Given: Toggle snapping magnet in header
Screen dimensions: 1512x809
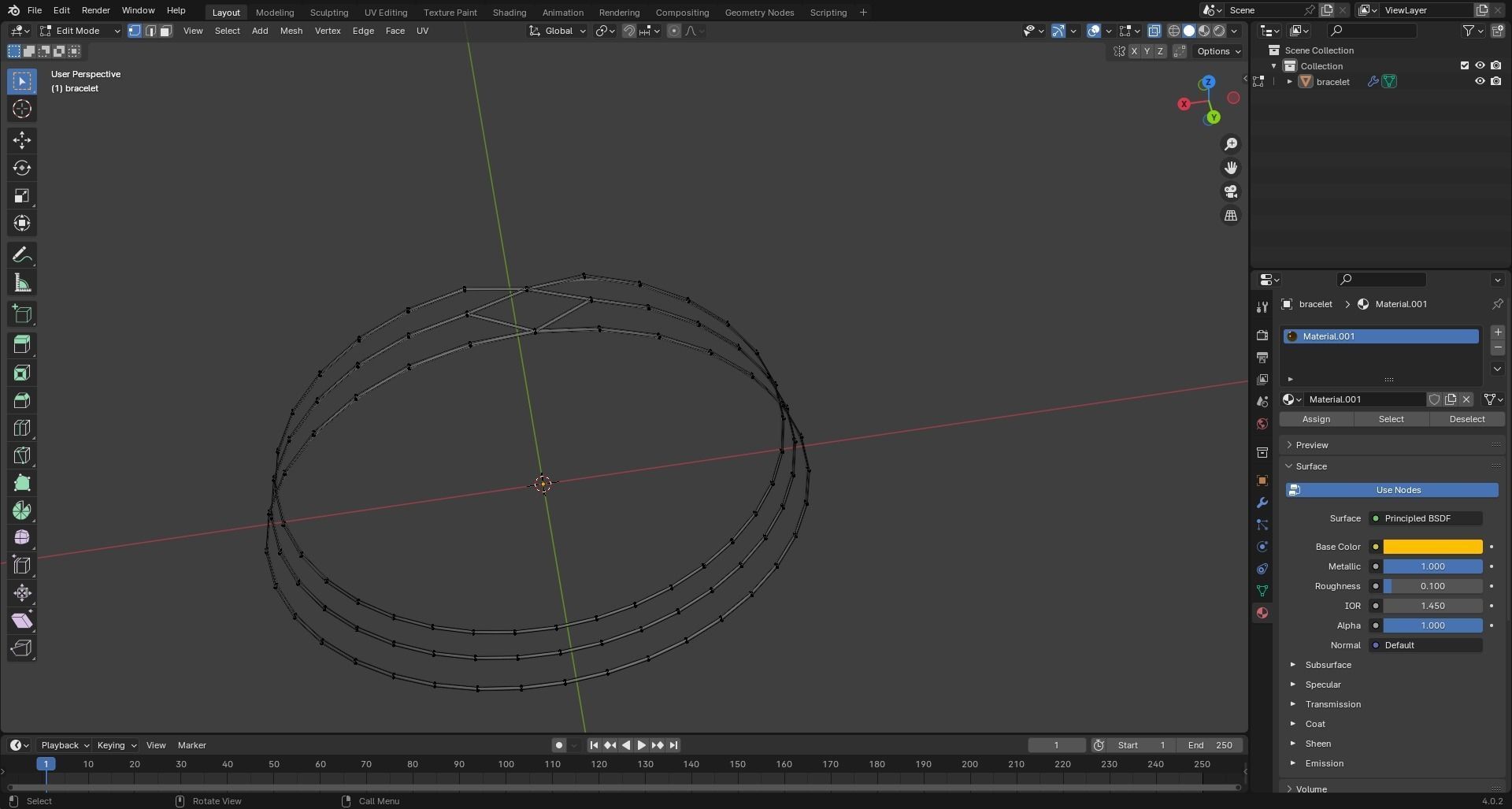Looking at the screenshot, I should (629, 31).
